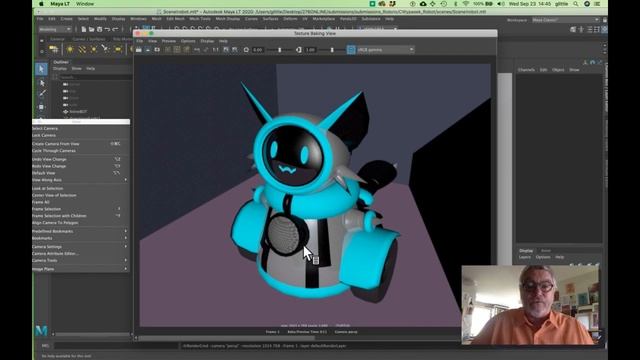Expand the Camera Tools submenu
Image resolution: width=640 pixels, height=360 pixels.
point(81,260)
